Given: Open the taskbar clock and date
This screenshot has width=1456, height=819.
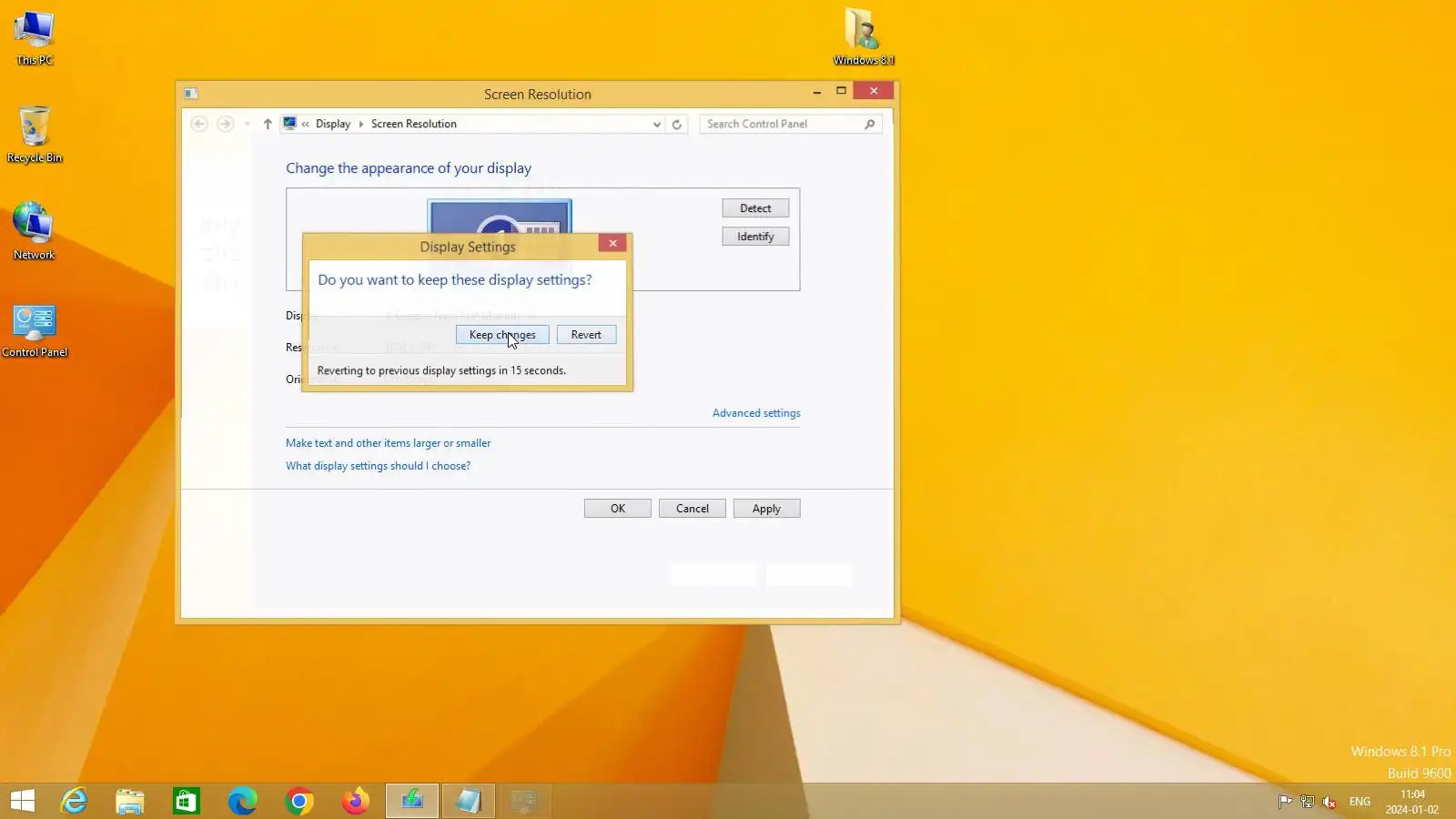Looking at the screenshot, I should 1412,802.
